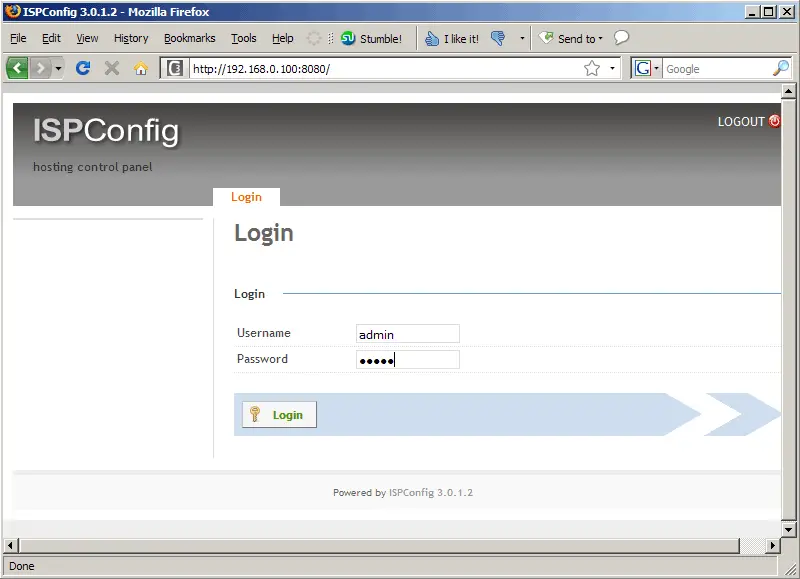Select the orange Login tab
Screen dimensions: 800x579
pyautogui.click(x=246, y=197)
